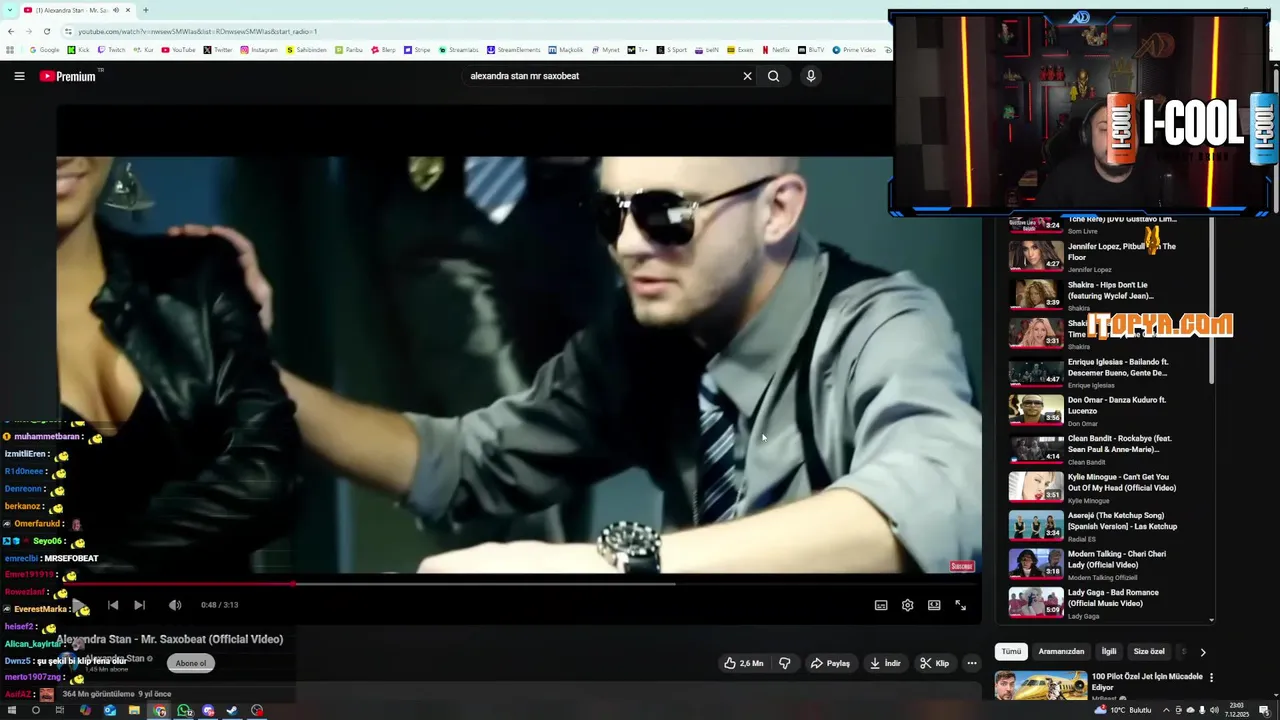Open the Windows Start menu

(x=11, y=711)
